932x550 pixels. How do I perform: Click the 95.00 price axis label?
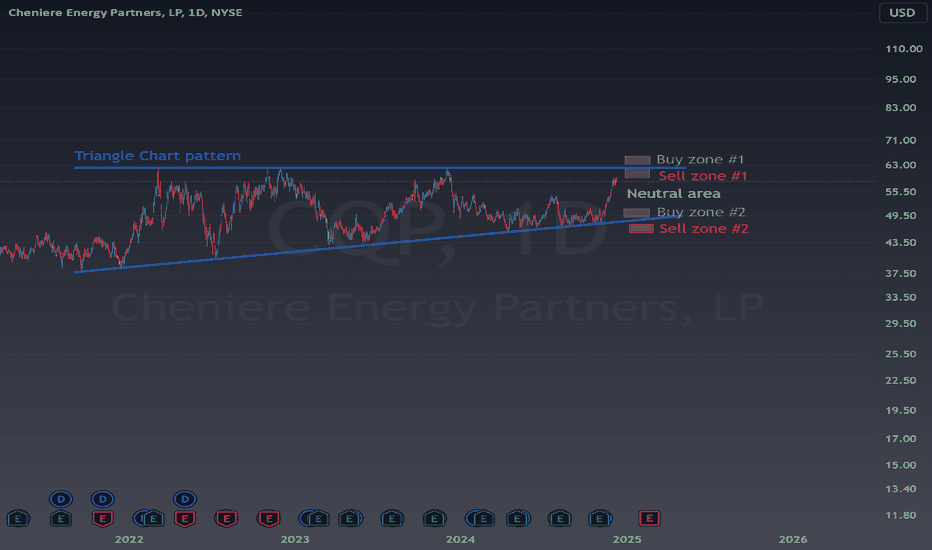[x=900, y=79]
